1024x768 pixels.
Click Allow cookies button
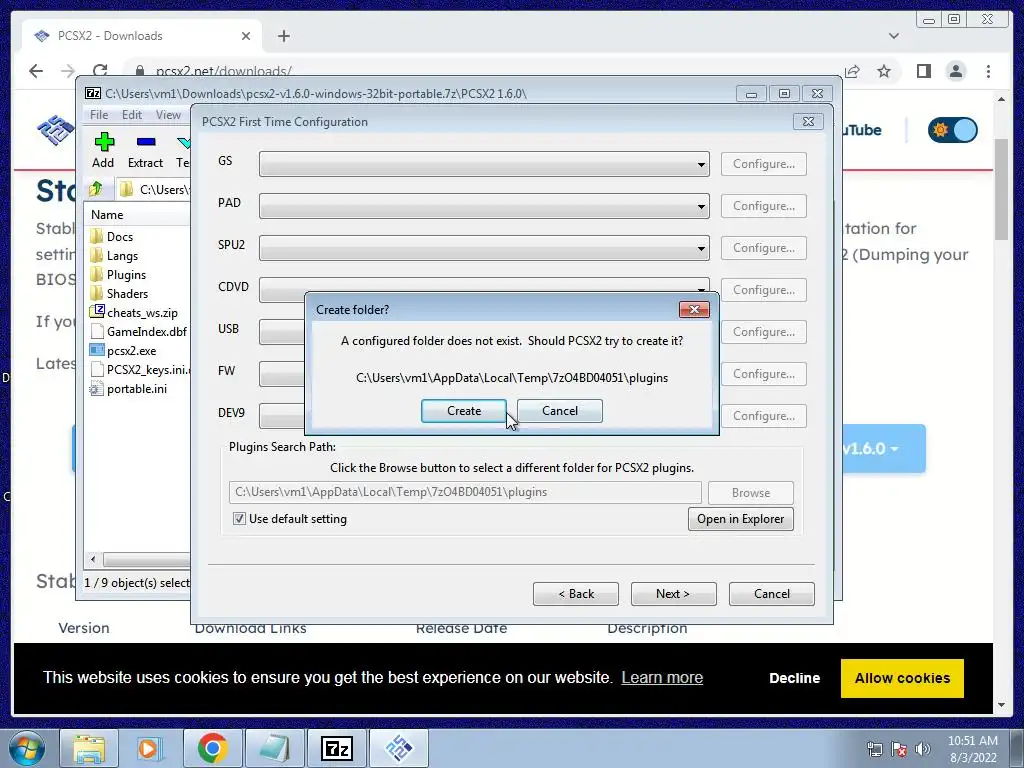(x=902, y=678)
